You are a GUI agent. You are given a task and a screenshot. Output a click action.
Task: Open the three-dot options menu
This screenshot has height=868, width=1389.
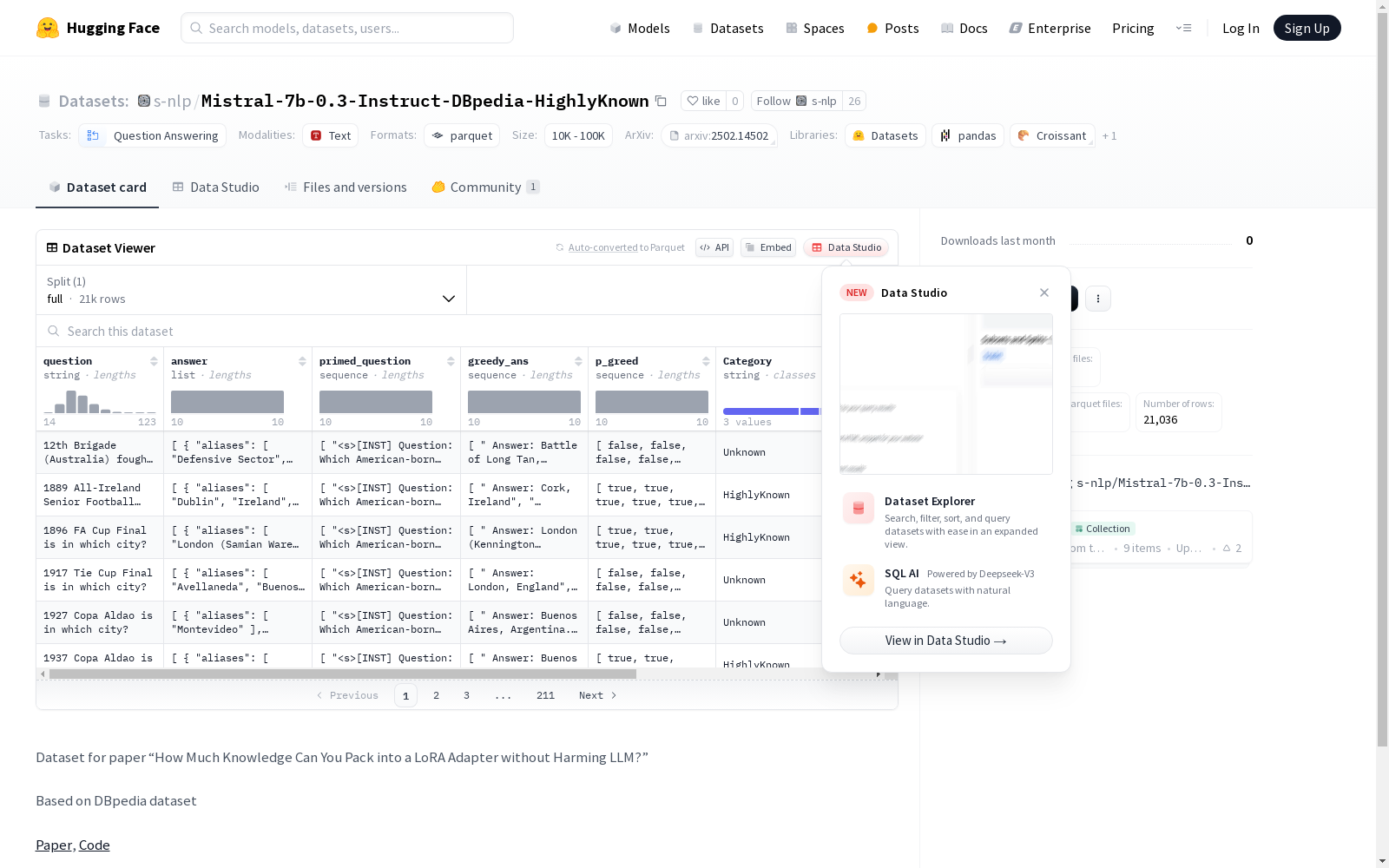(1098, 299)
